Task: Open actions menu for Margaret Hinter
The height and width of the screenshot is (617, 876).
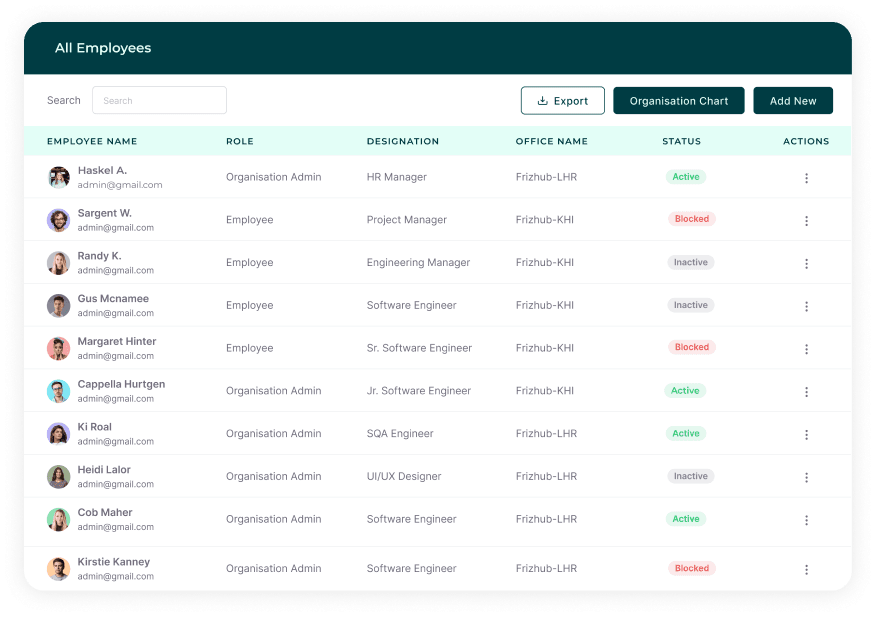Action: (x=806, y=349)
